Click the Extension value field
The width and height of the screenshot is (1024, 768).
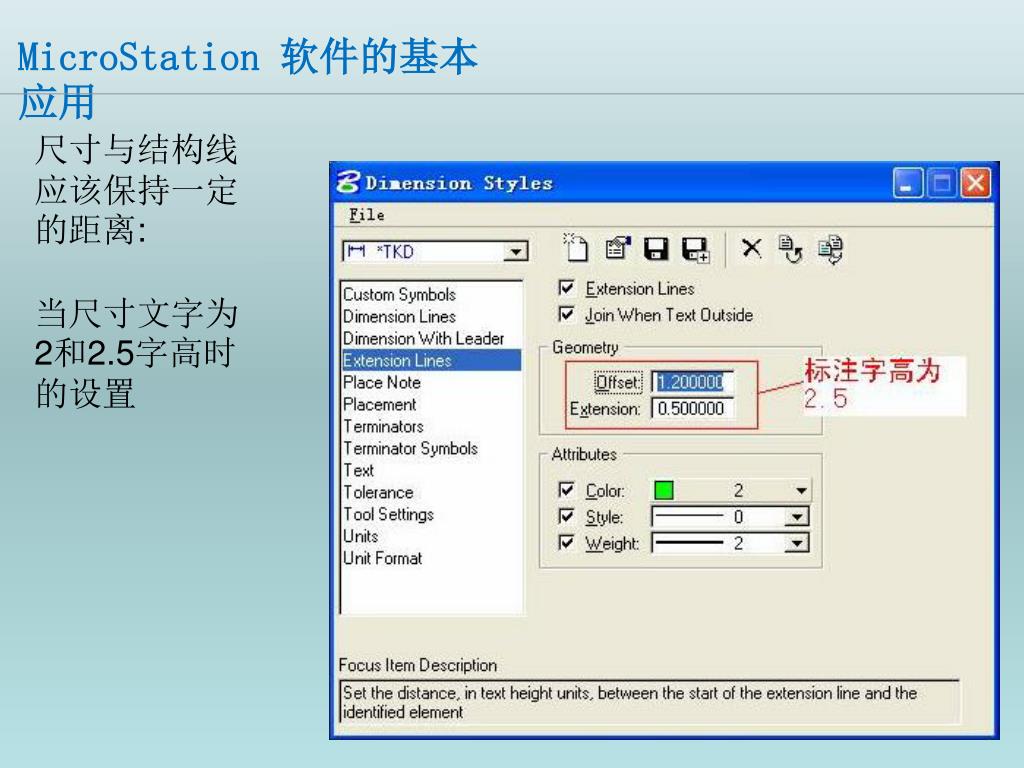pos(692,409)
